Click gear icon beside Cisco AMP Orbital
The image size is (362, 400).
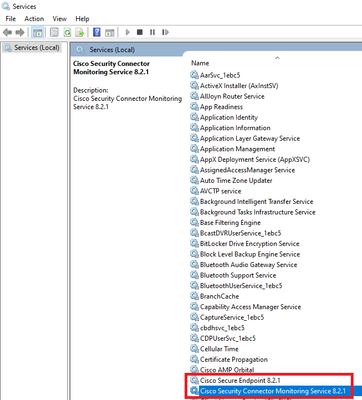click(194, 370)
